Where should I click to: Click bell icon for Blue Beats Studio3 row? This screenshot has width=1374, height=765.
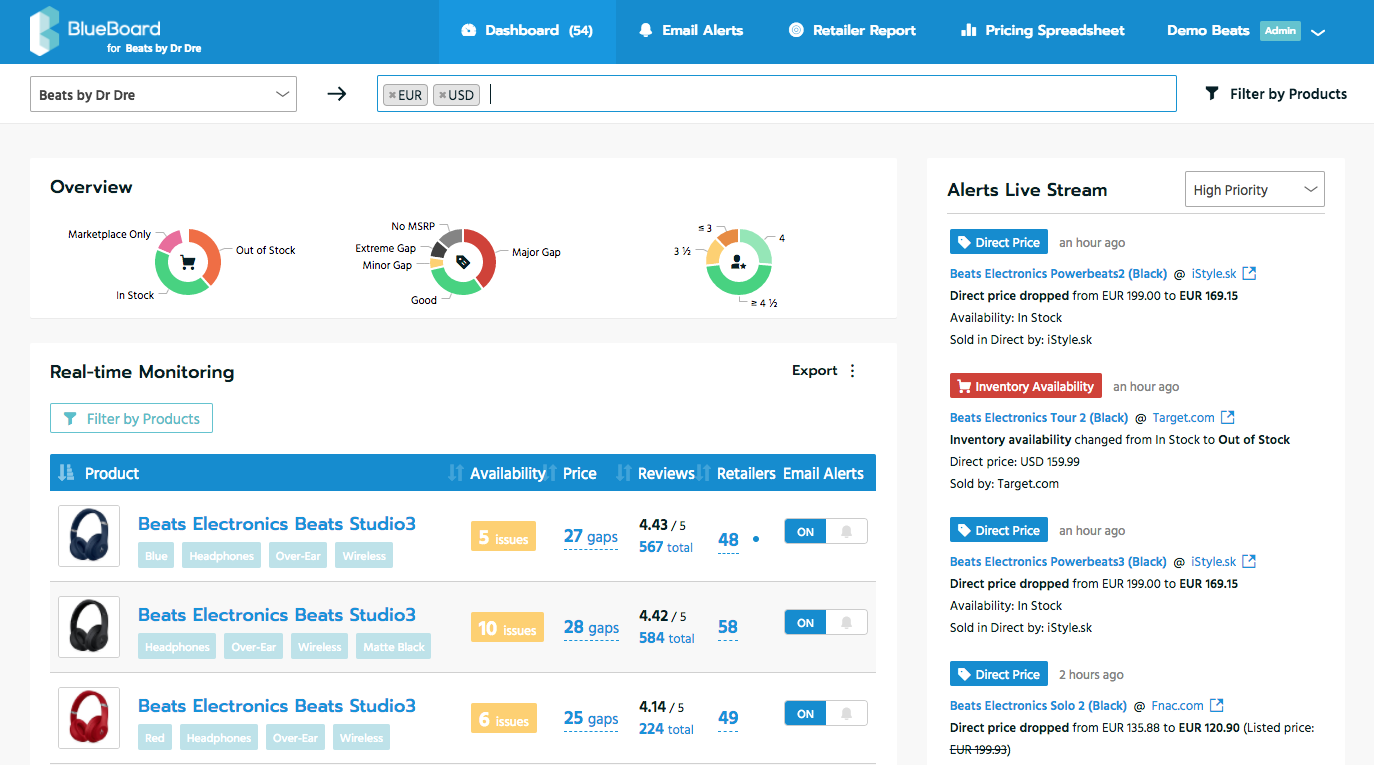pyautogui.click(x=847, y=532)
